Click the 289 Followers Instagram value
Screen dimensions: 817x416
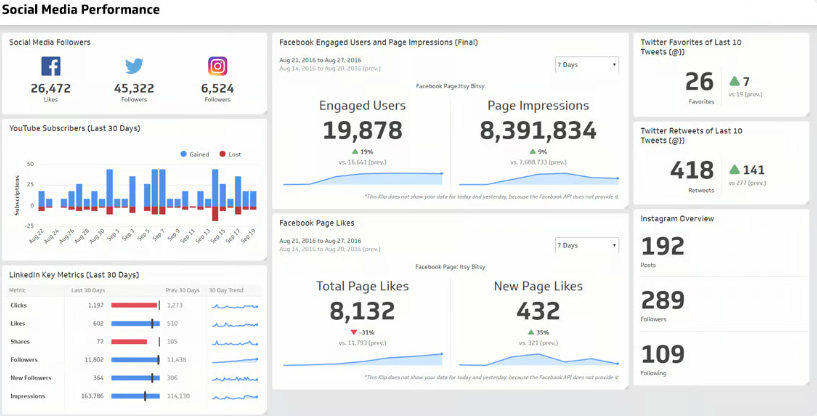tap(662, 300)
